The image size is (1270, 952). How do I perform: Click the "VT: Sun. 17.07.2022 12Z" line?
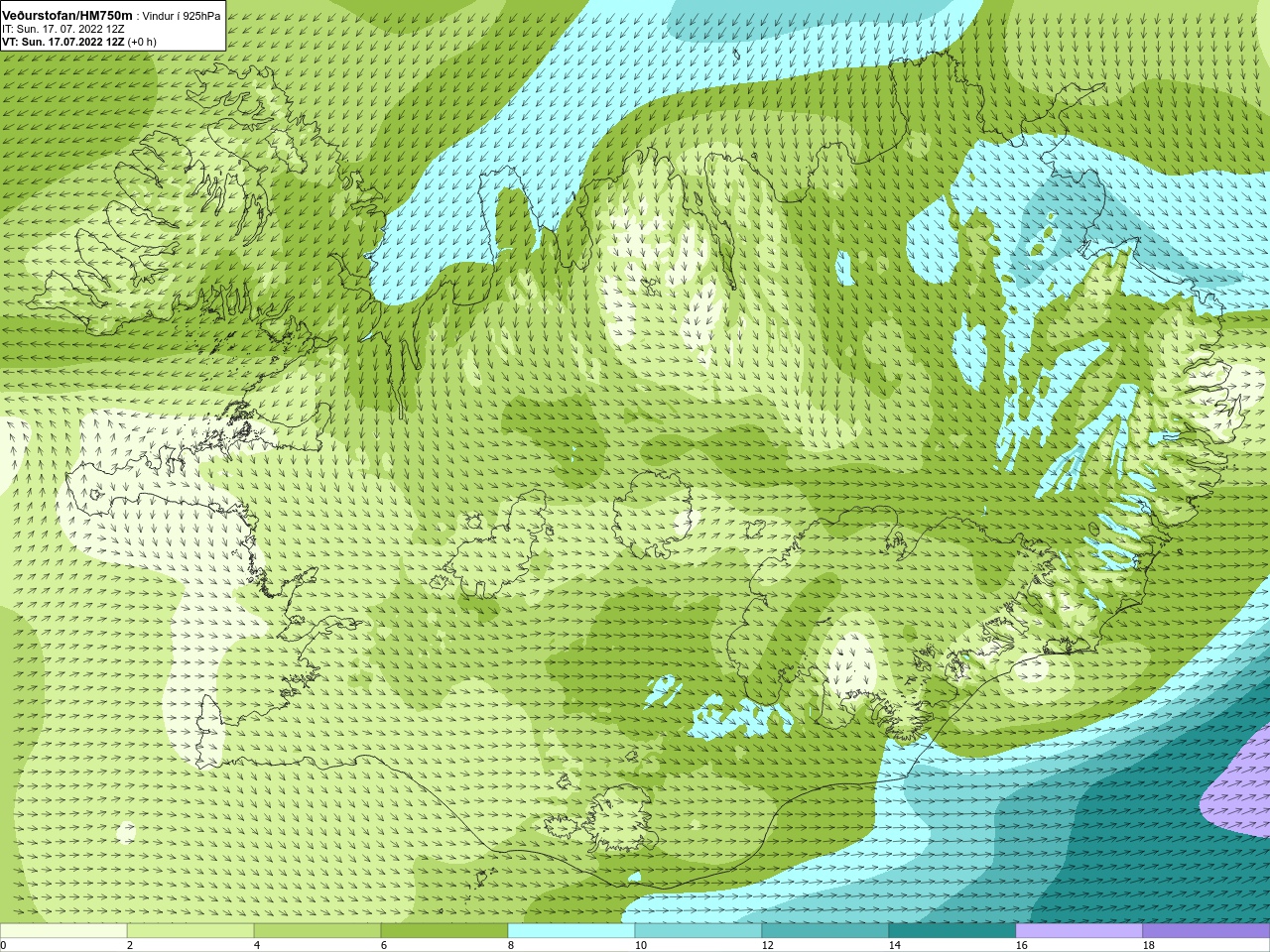point(63,42)
